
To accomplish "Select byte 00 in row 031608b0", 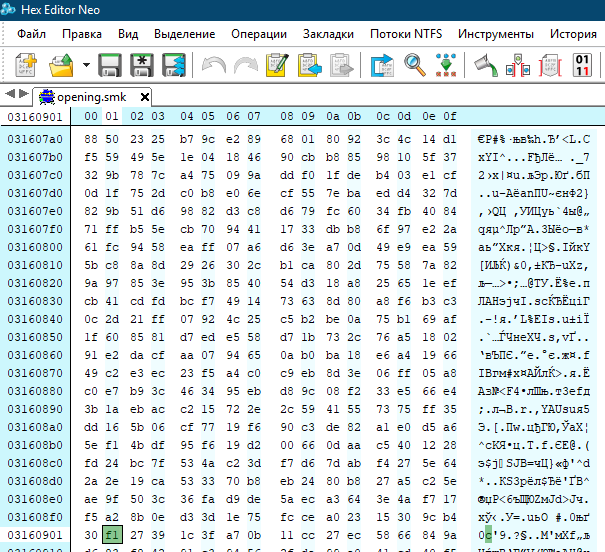I will tap(287, 445).
